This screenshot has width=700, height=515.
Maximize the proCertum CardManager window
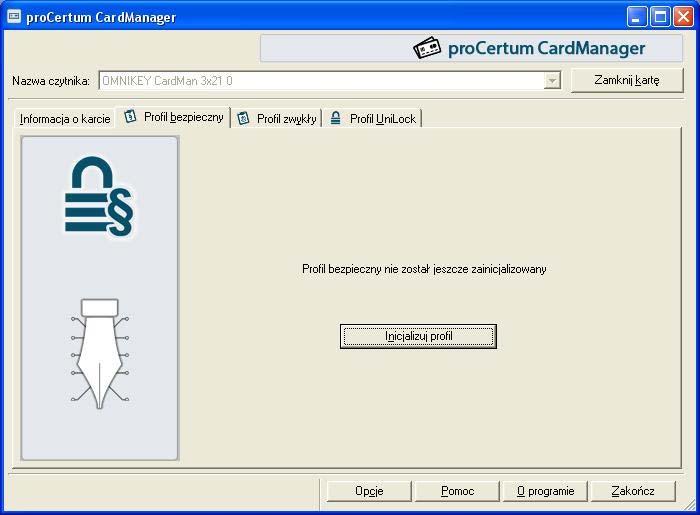point(660,17)
